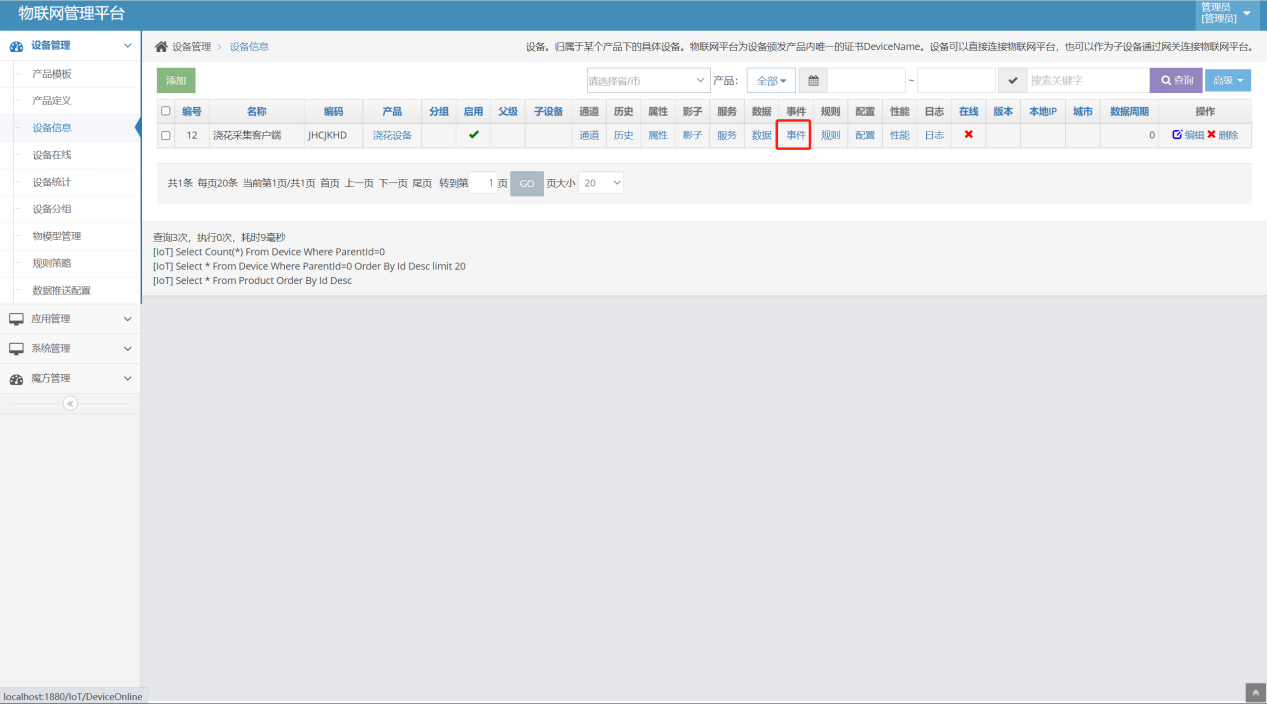Image resolution: width=1267 pixels, height=704 pixels.
Task: Open the 设备在线 sidebar item
Action: [x=52, y=155]
